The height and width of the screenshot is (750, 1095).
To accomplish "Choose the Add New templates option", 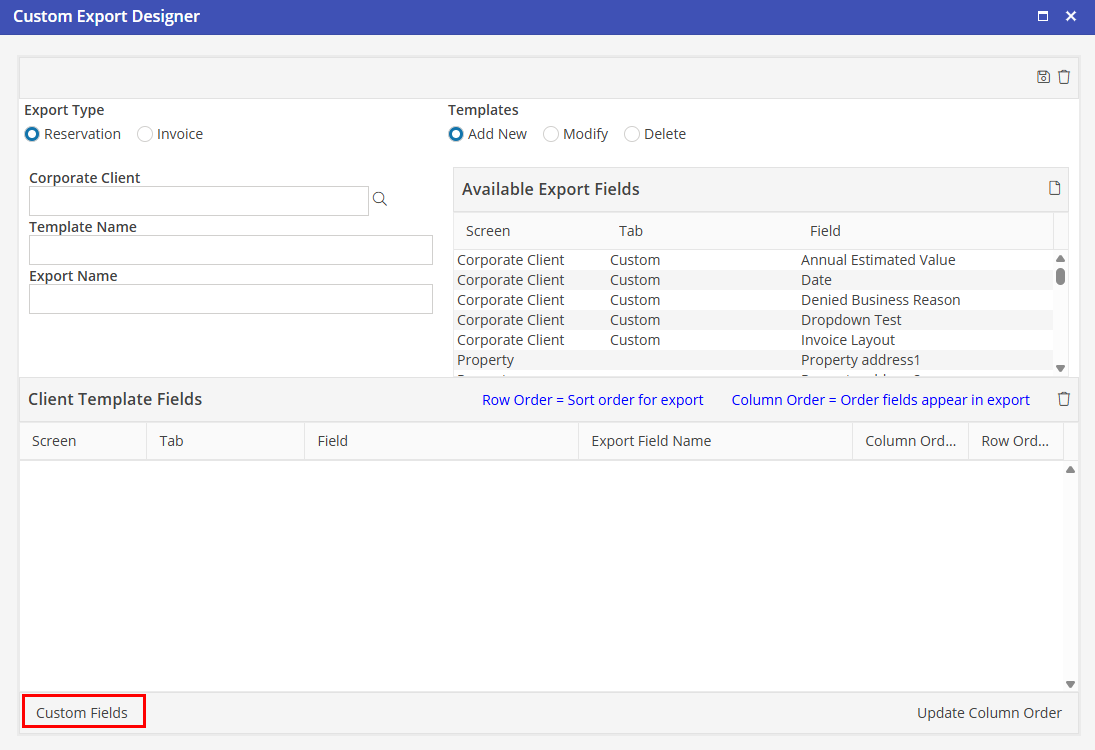I will (457, 134).
